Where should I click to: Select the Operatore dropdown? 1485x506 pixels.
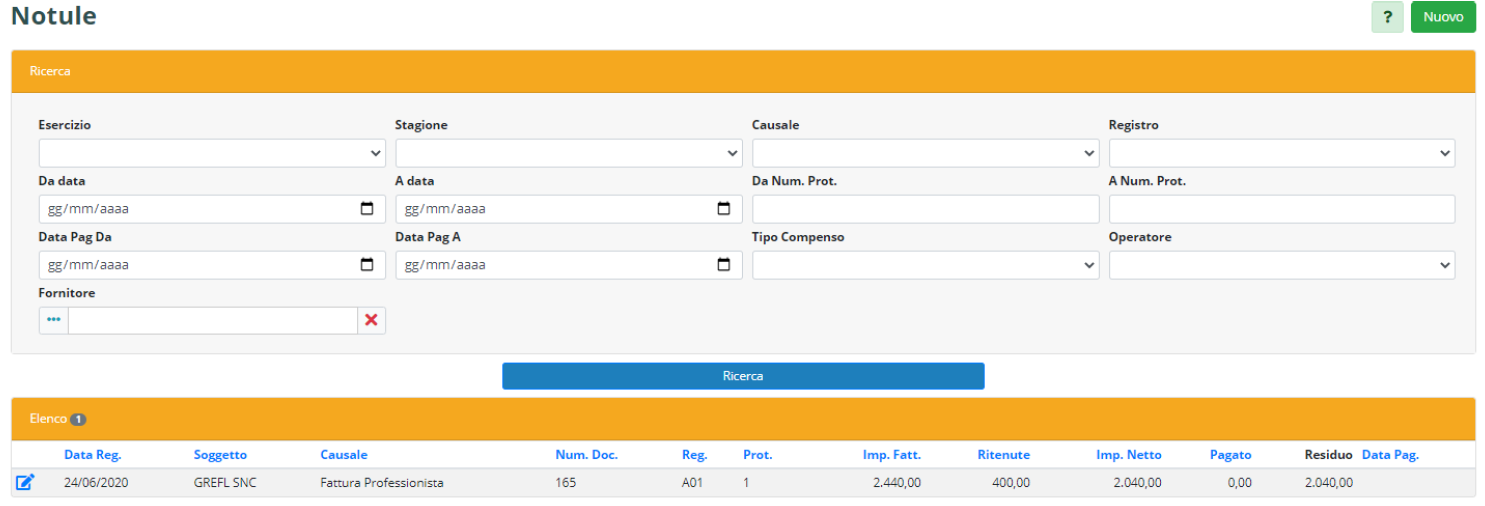tap(1281, 265)
